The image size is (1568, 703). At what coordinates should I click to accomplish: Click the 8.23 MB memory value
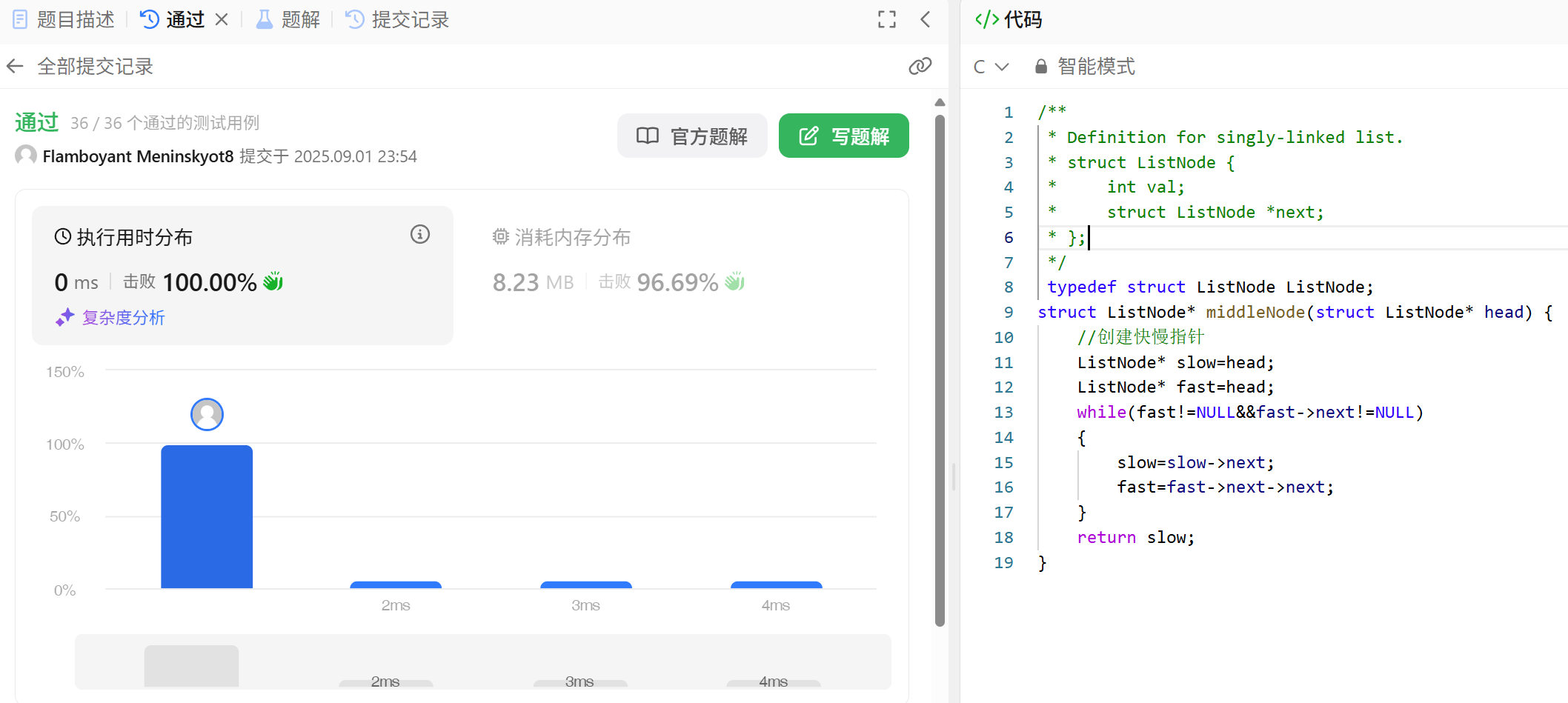point(534,282)
